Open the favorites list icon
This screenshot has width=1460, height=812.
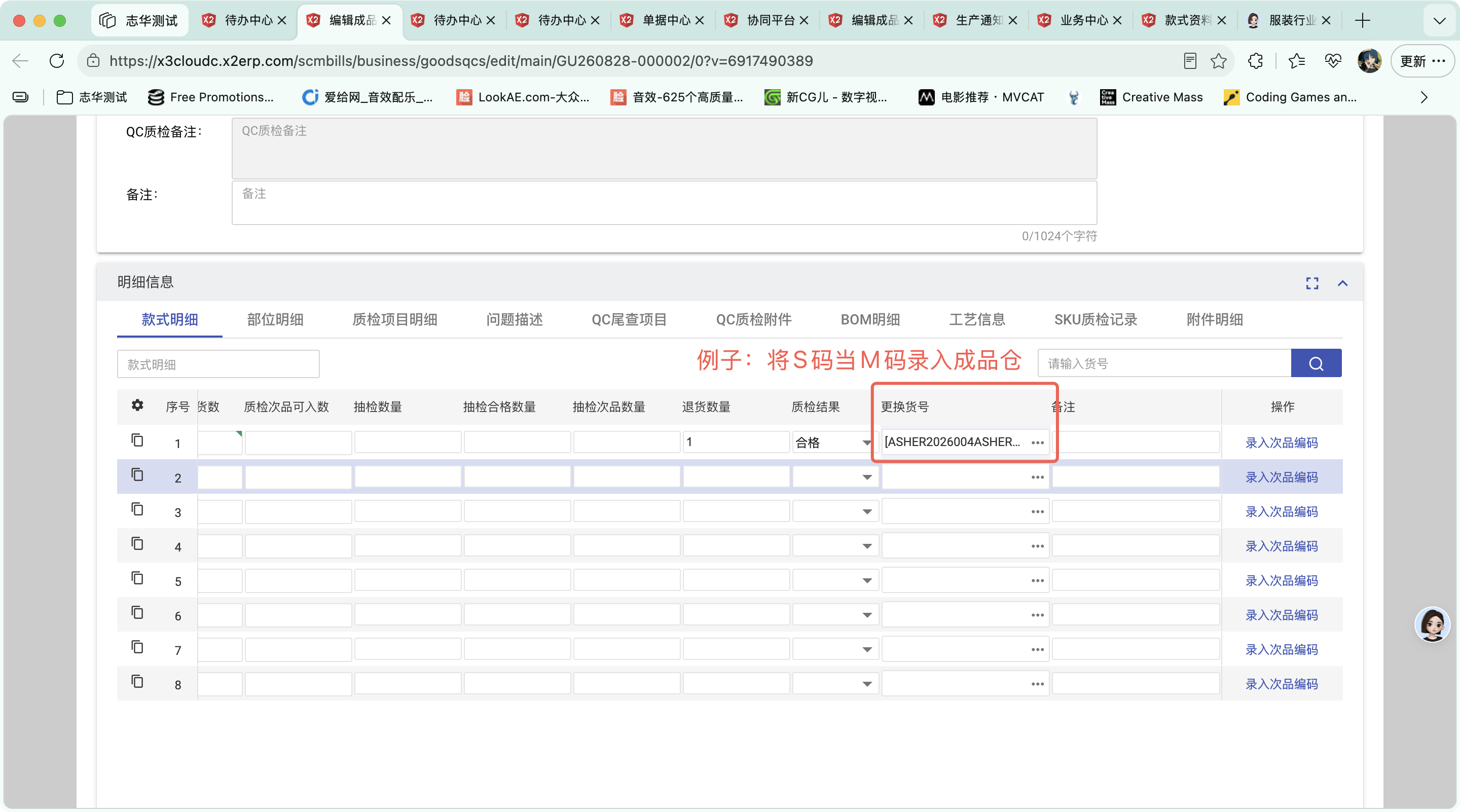tap(1296, 61)
